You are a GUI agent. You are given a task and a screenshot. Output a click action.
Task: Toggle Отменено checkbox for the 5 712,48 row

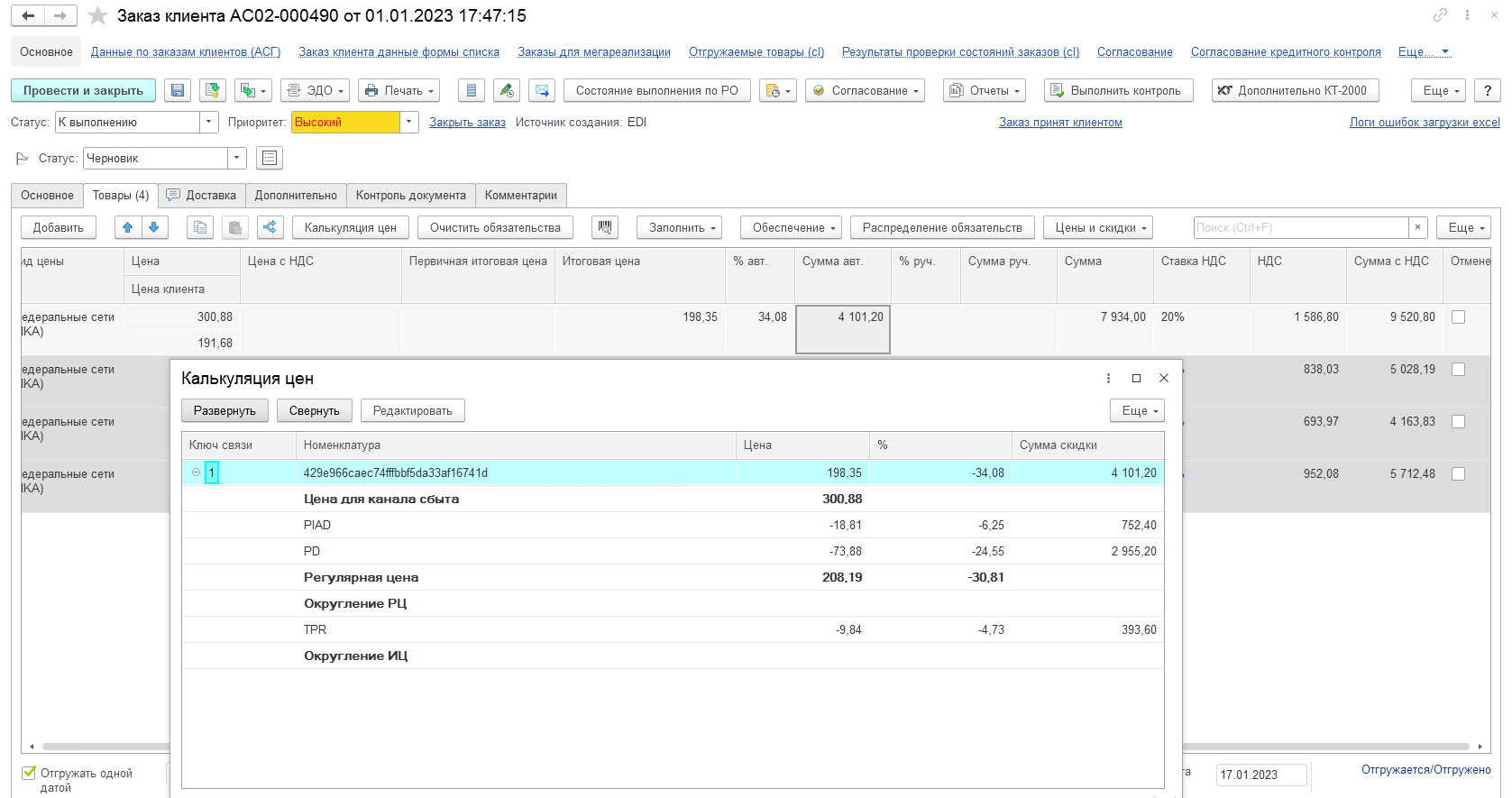click(1458, 474)
